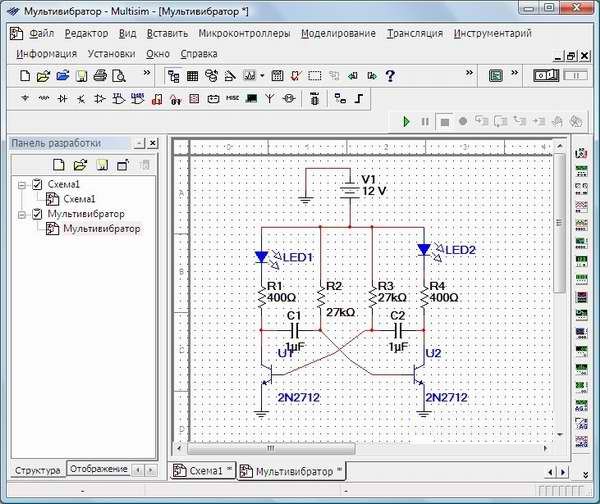Open the Моделирование menu
This screenshot has width=600, height=504.
(x=338, y=34)
